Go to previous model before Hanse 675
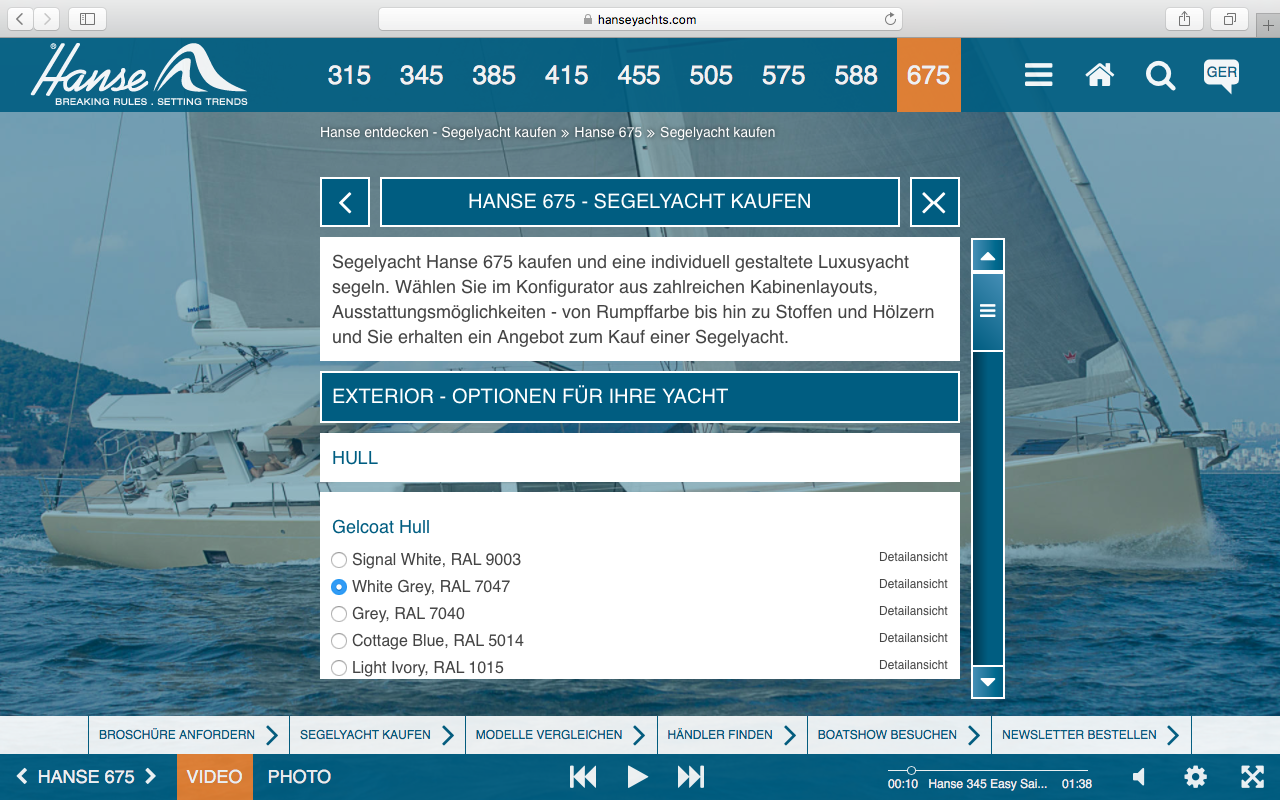Image resolution: width=1280 pixels, height=800 pixels. (22, 776)
